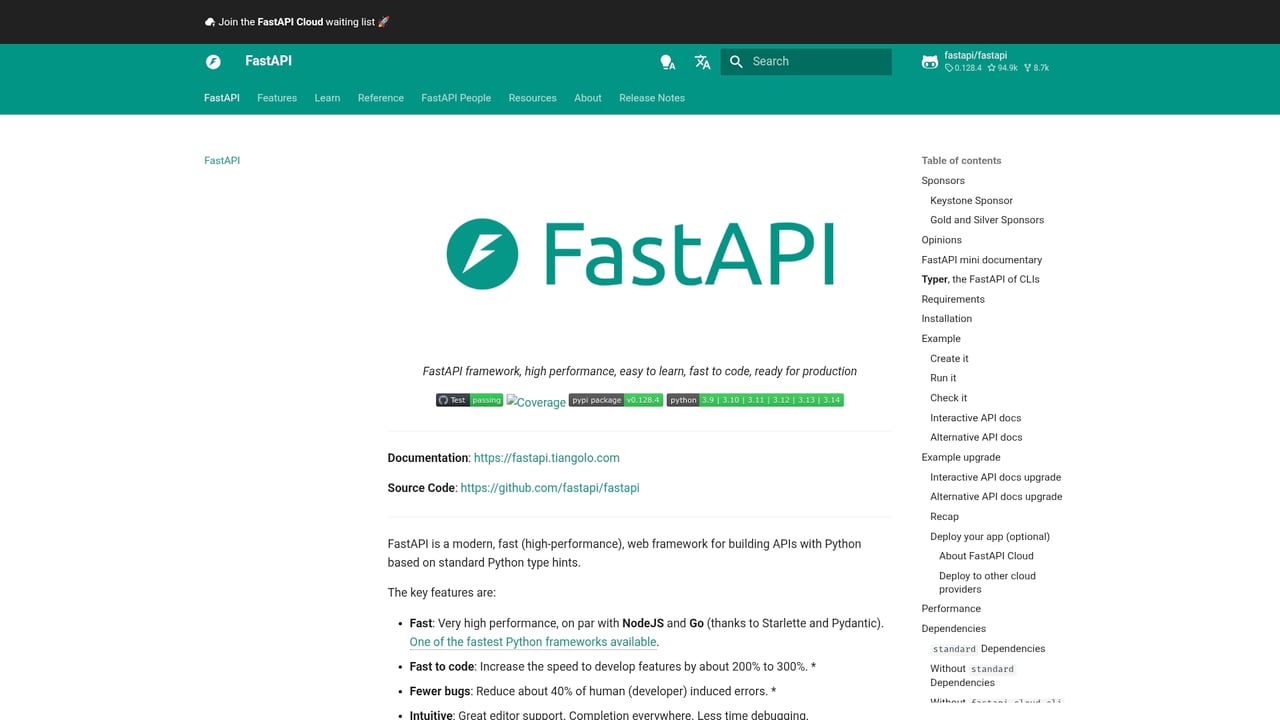
Task: Open the https://fastapi.tiangolo.com documentation link
Action: tap(546, 457)
